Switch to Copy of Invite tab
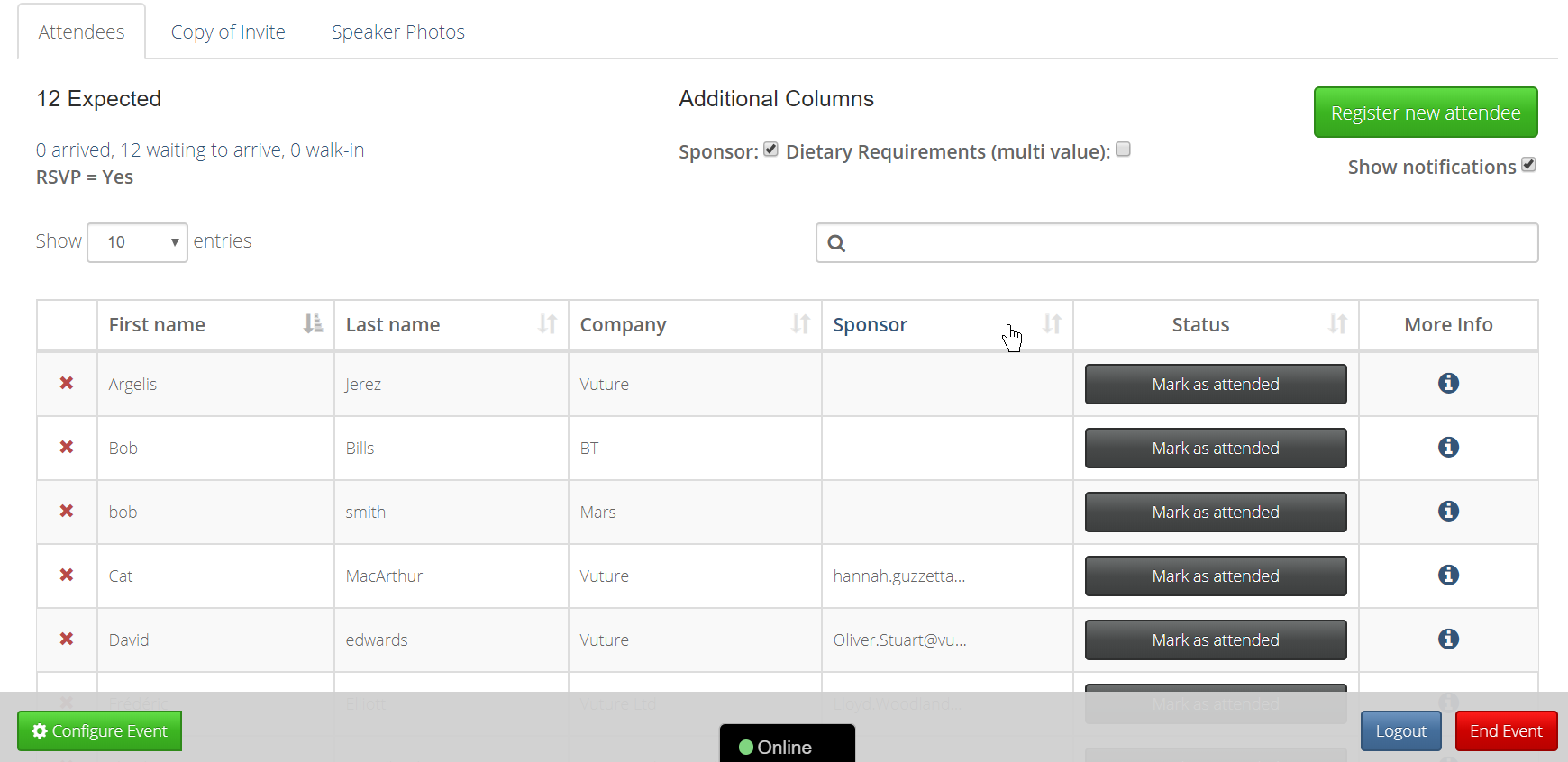 click(x=228, y=32)
